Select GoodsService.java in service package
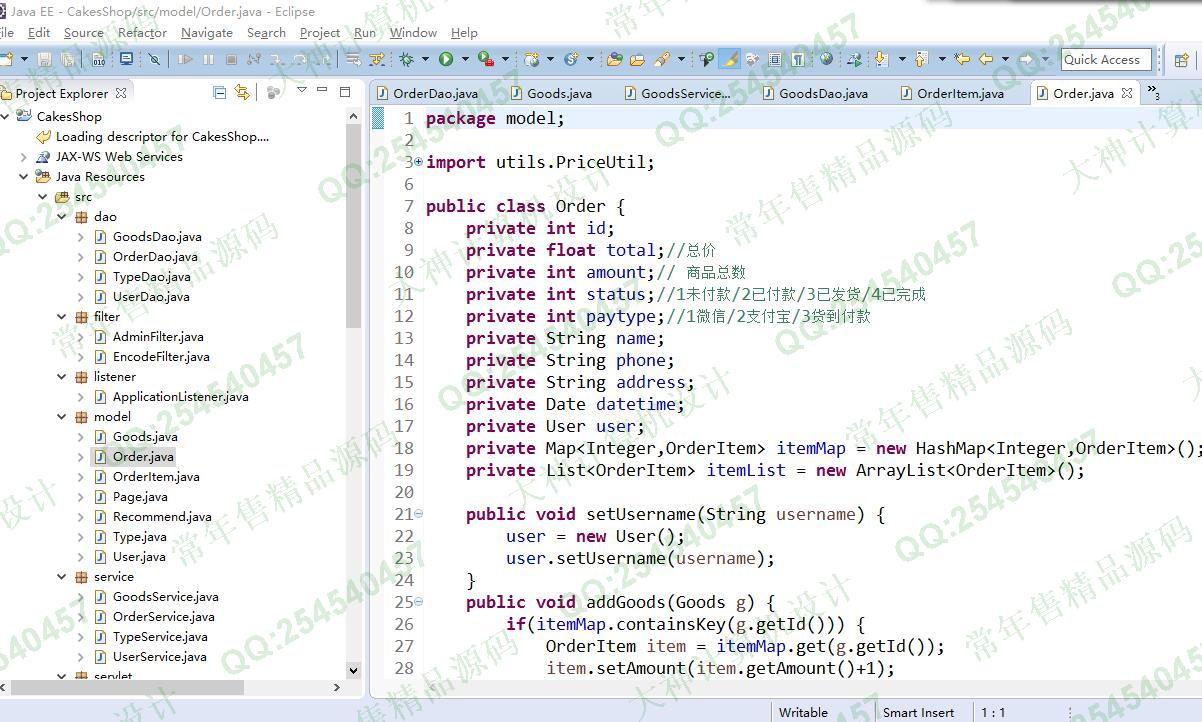The image size is (1202, 722). [x=165, y=597]
